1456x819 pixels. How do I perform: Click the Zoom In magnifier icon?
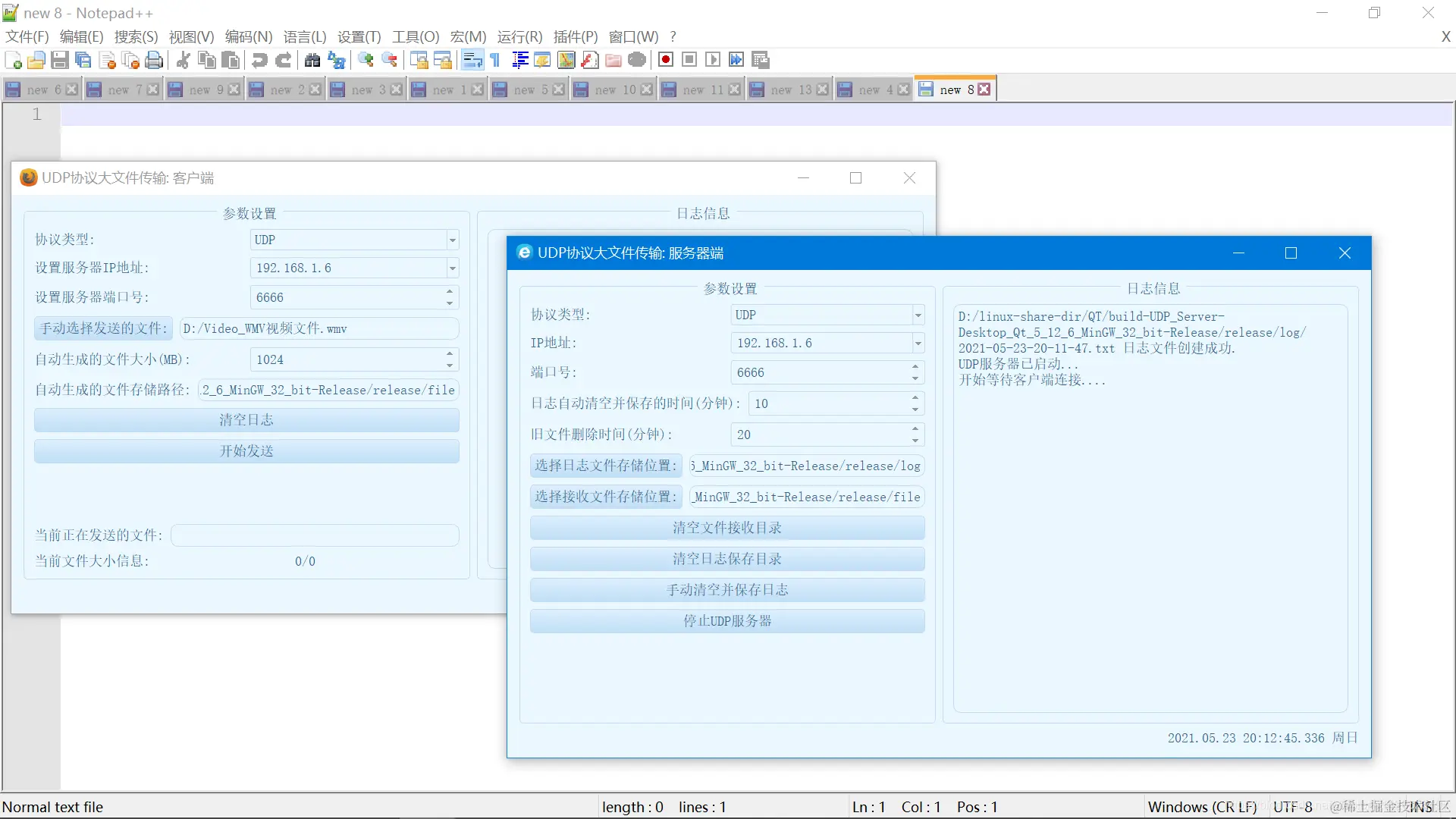pyautogui.click(x=366, y=60)
